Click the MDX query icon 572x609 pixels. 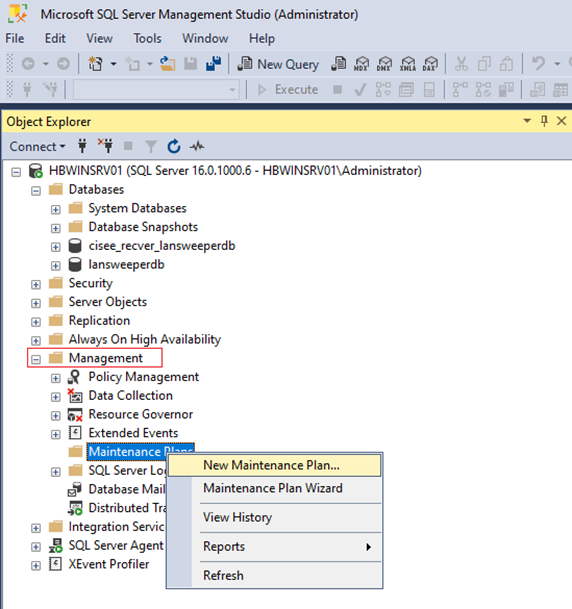pos(361,64)
